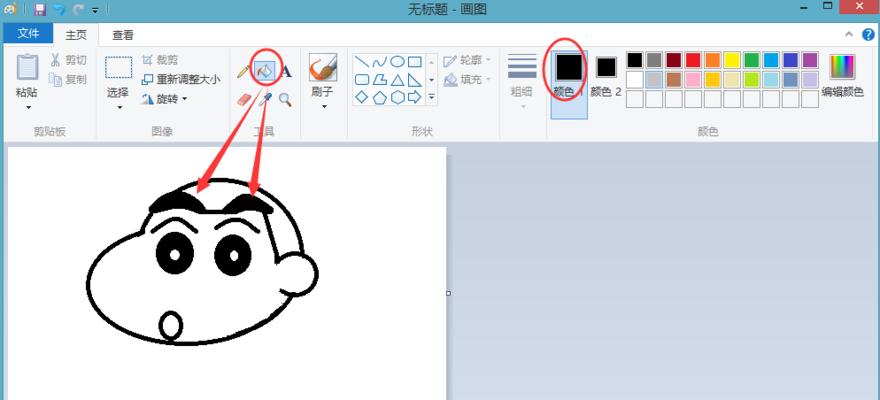The image size is (880, 400).
Task: Open 编辑颜色 edit colors dialog
Action: pyautogui.click(x=842, y=77)
